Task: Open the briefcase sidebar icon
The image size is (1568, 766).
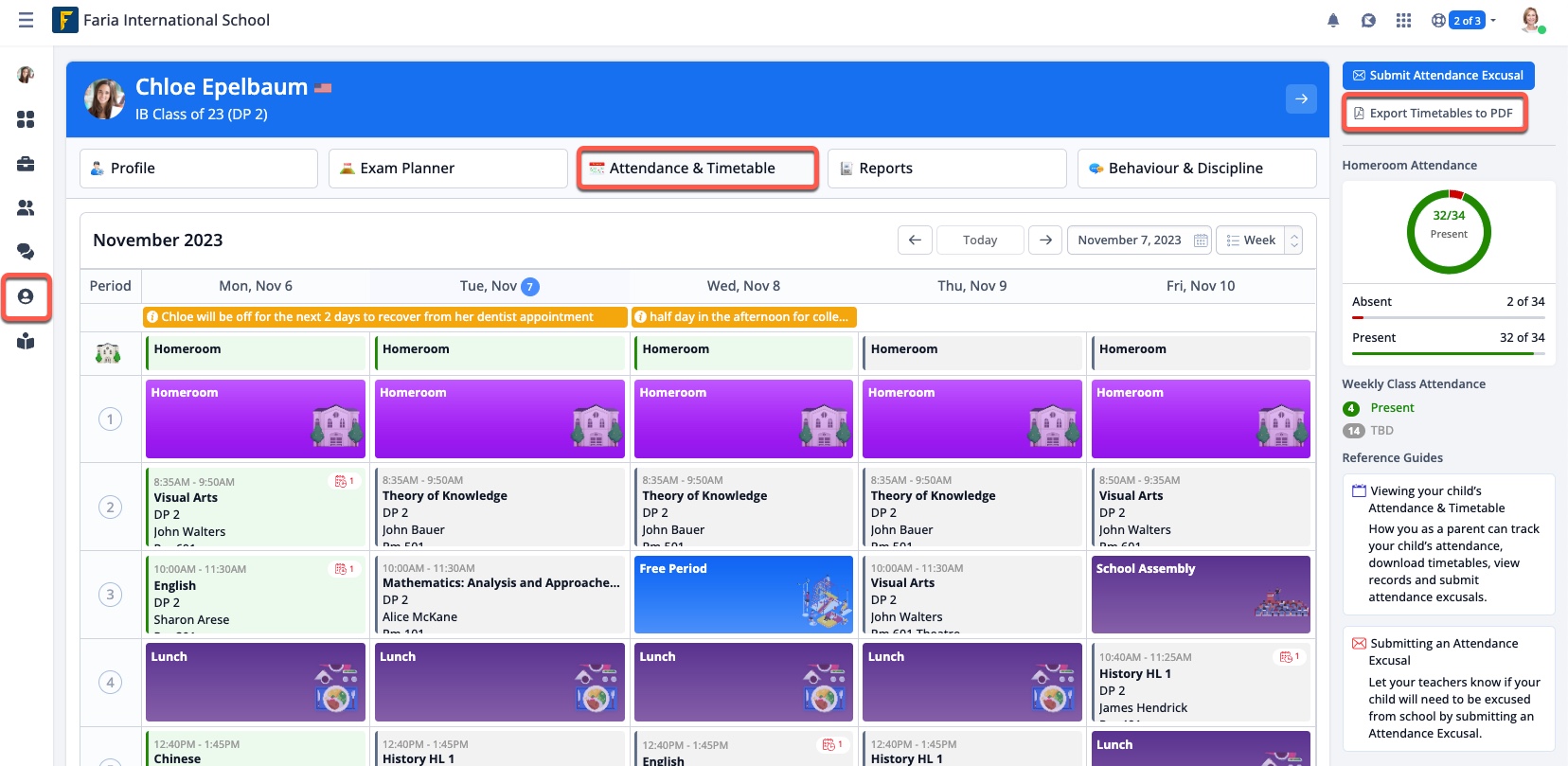Action: point(26,164)
